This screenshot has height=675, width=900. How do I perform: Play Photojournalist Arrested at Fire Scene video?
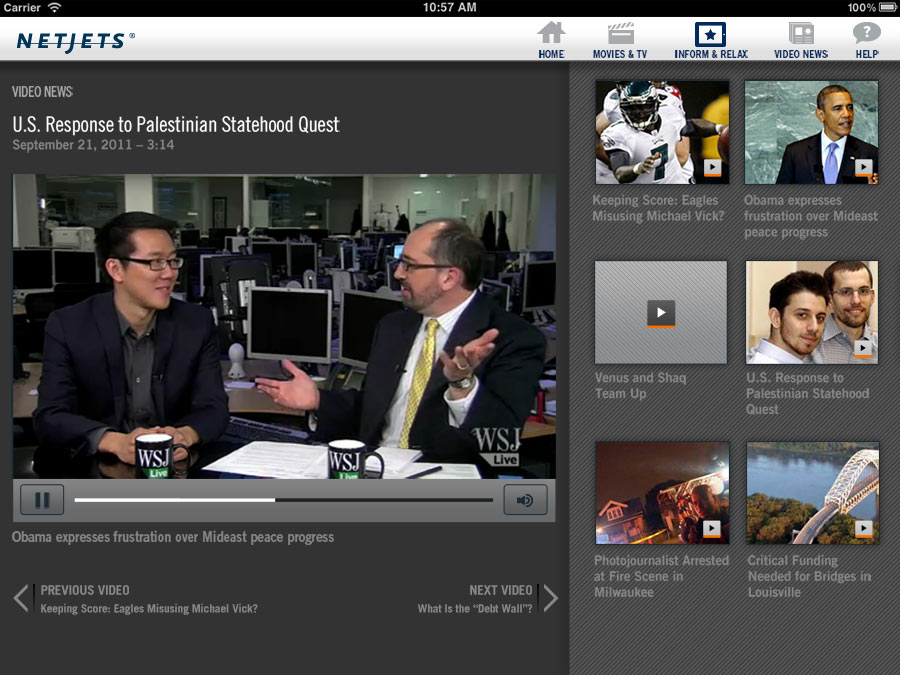tap(661, 494)
